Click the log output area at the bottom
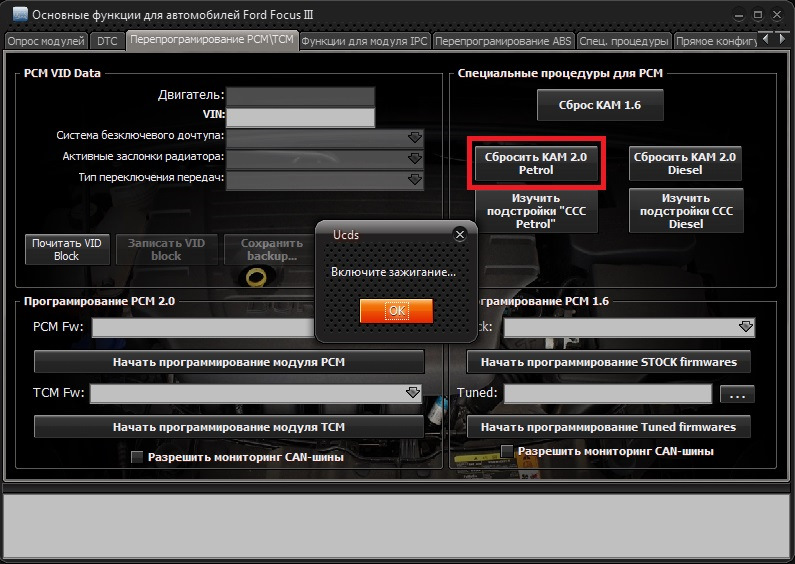795x564 pixels. point(397,525)
